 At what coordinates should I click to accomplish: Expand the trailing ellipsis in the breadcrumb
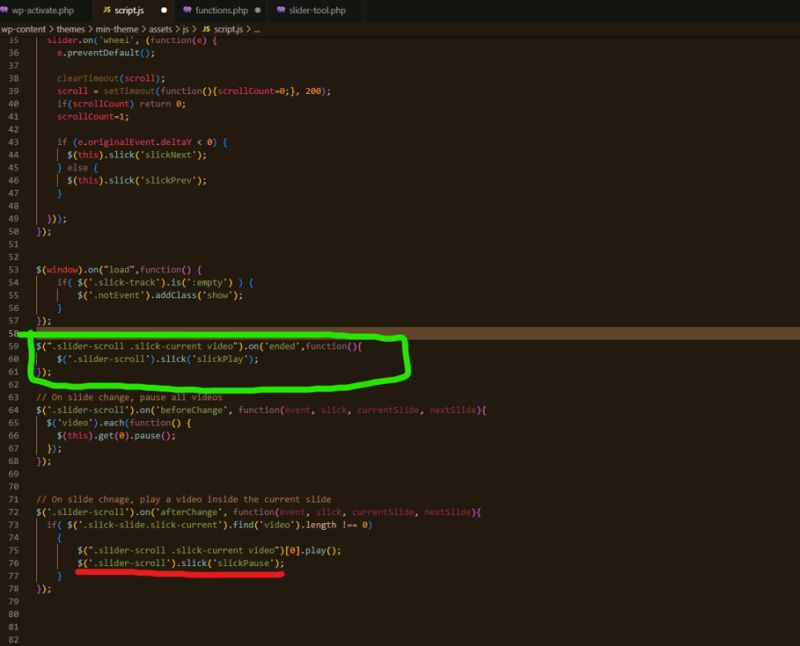(x=258, y=29)
